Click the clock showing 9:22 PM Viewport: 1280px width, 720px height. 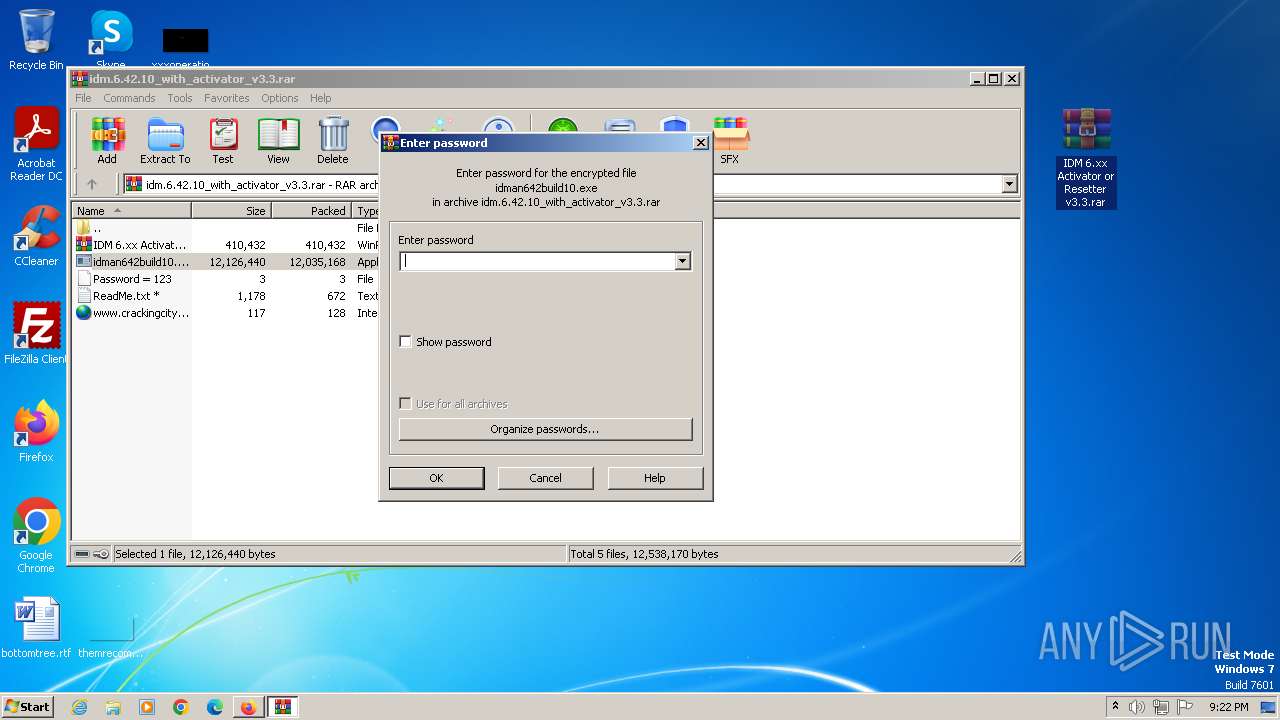click(x=1228, y=707)
